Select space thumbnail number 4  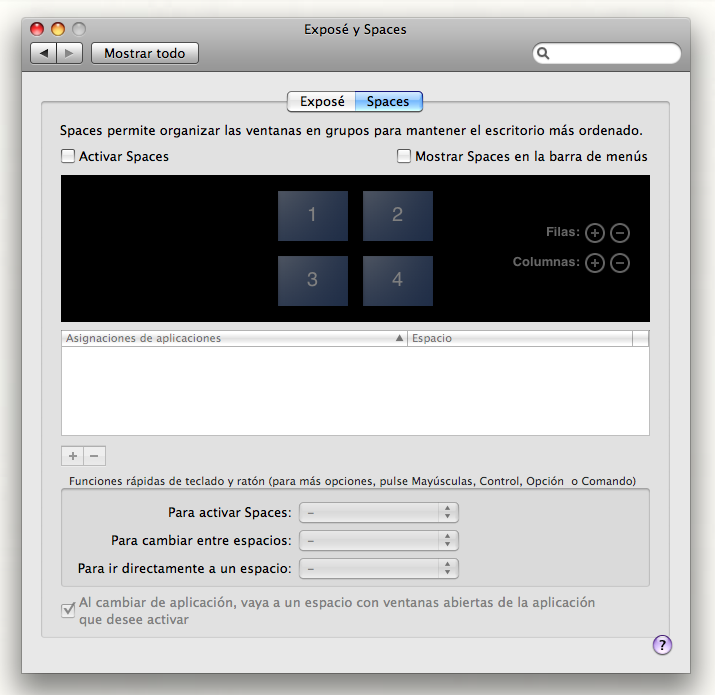pos(398,280)
